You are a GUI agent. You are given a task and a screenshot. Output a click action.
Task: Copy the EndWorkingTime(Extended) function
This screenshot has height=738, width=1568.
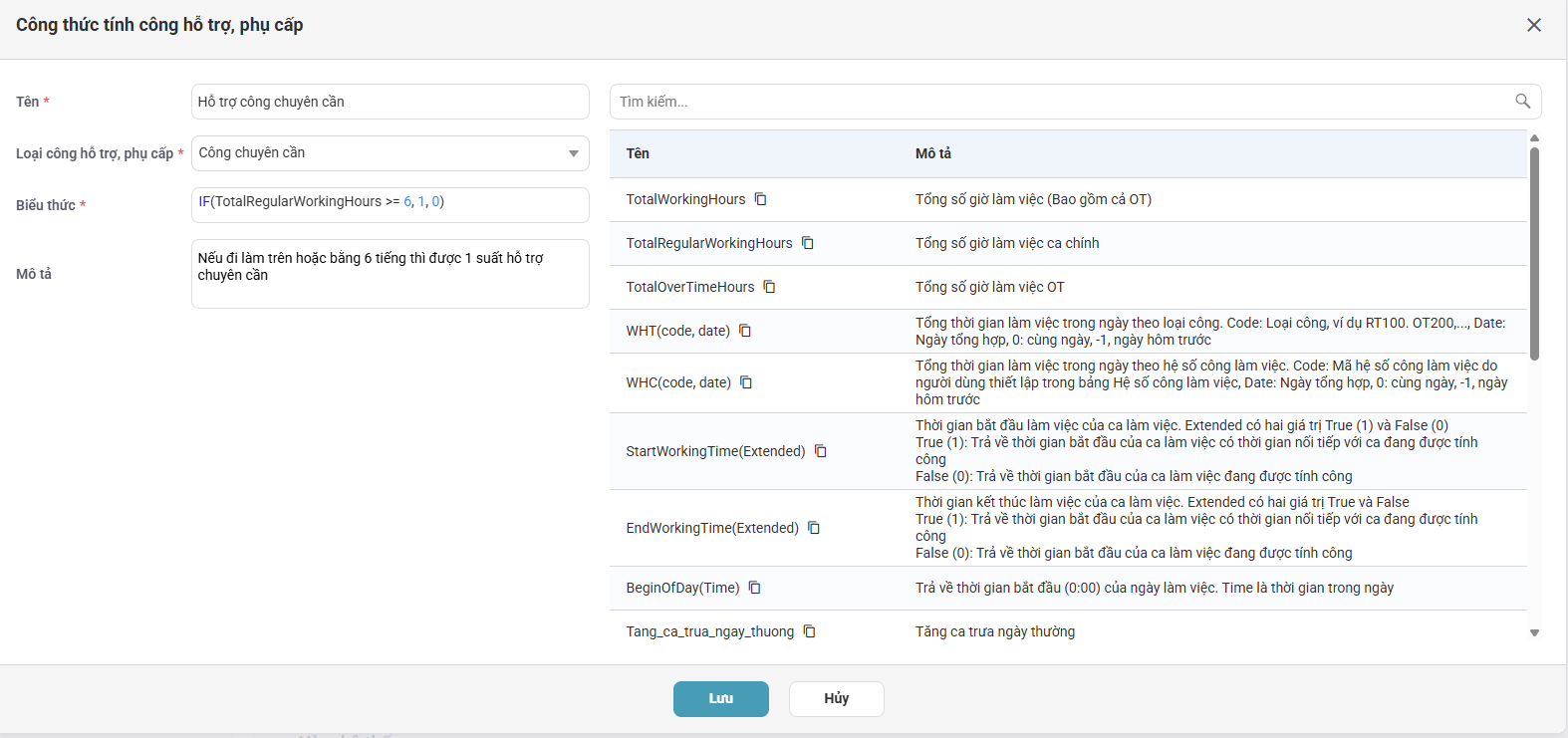[814, 528]
